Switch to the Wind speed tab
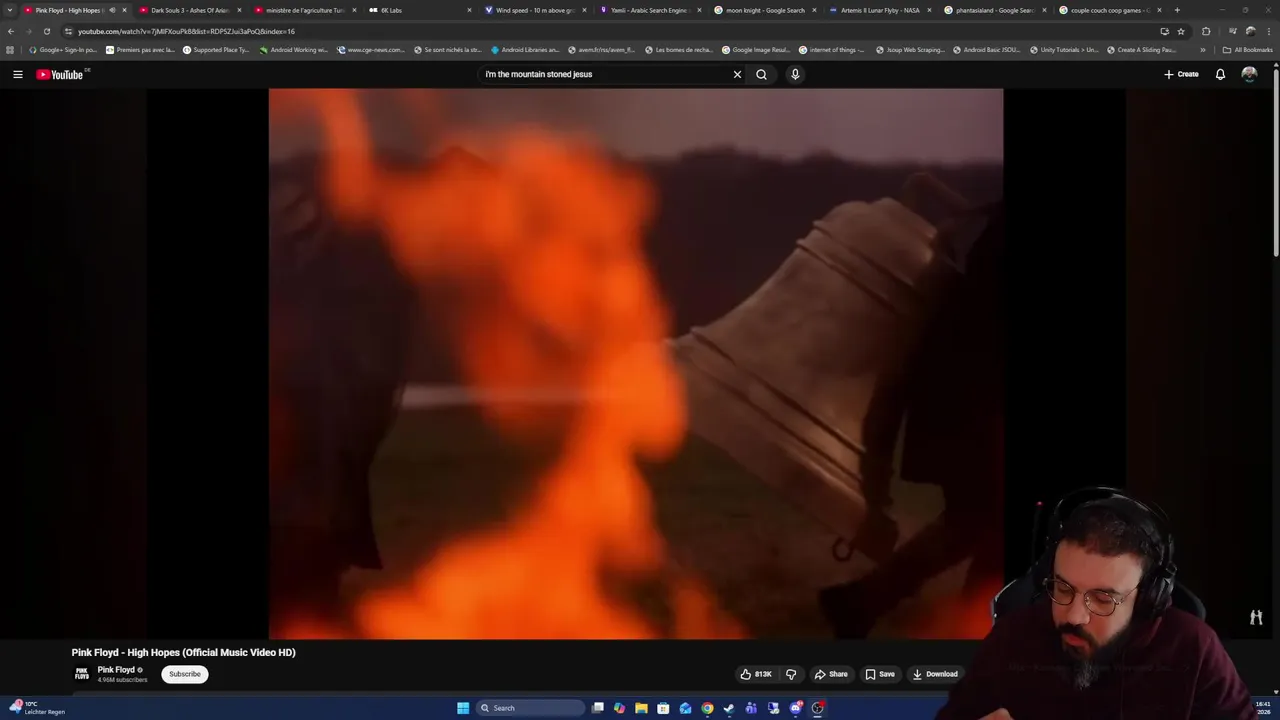Screen dimensions: 1280x720 (x=535, y=10)
